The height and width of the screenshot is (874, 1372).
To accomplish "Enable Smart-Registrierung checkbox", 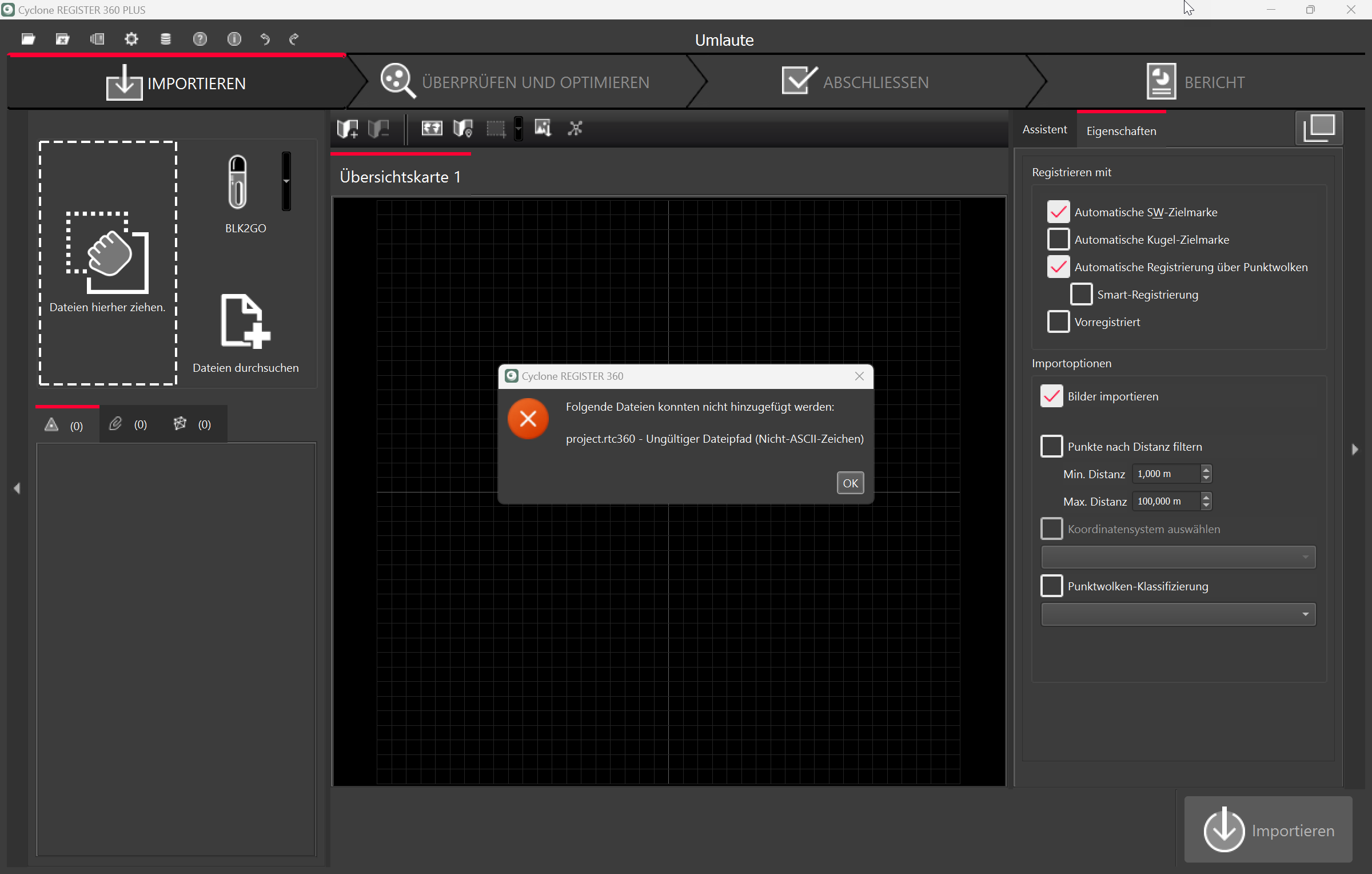I will 1081,294.
